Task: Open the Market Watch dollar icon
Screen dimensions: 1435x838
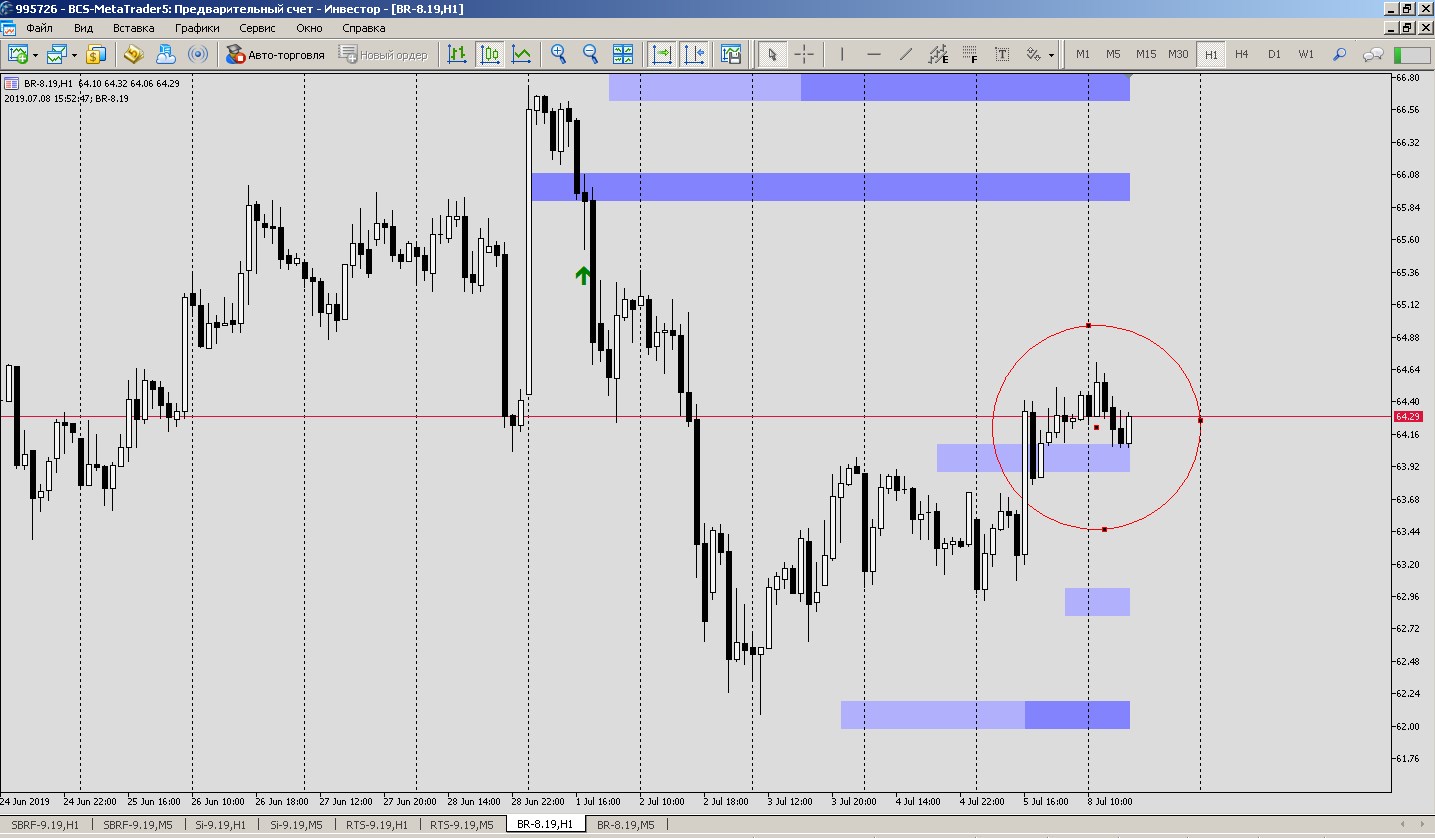Action: 96,54
